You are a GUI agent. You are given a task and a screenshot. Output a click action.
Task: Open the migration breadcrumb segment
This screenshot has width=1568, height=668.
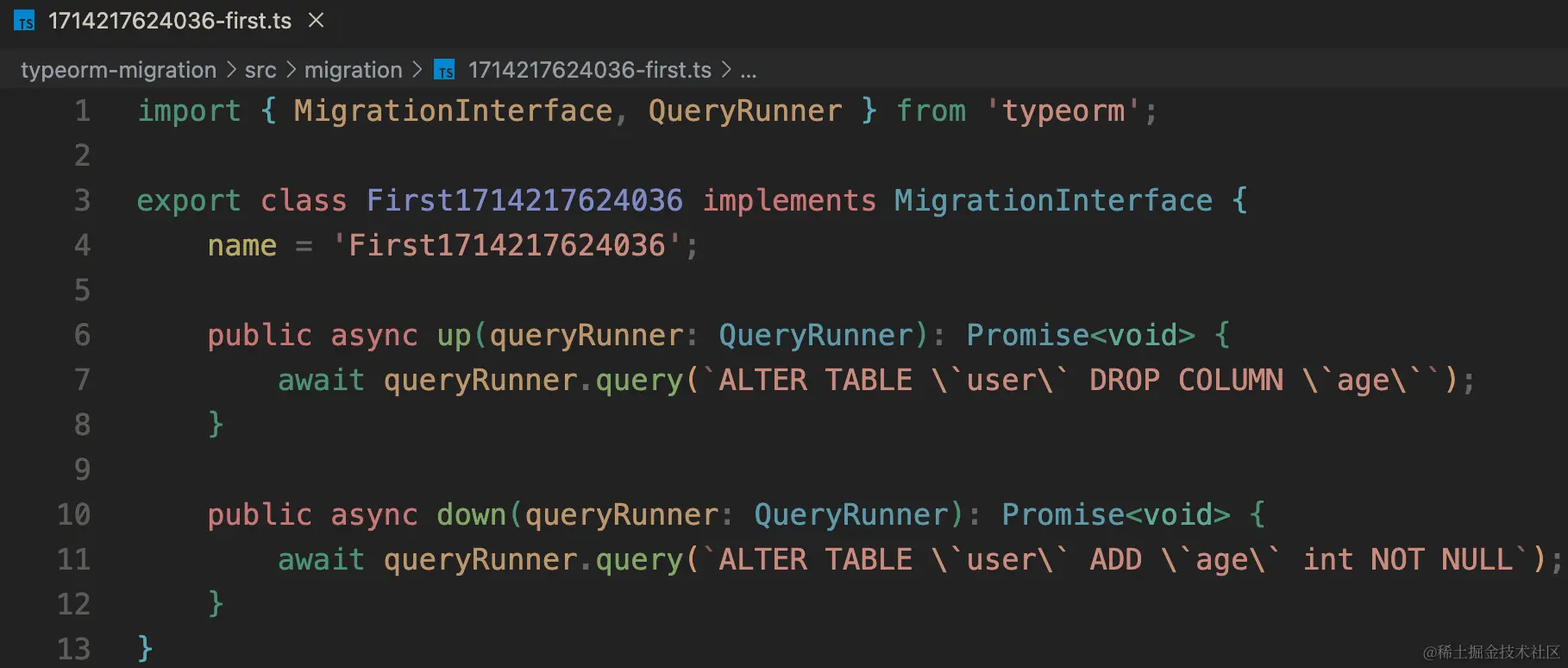coord(354,70)
